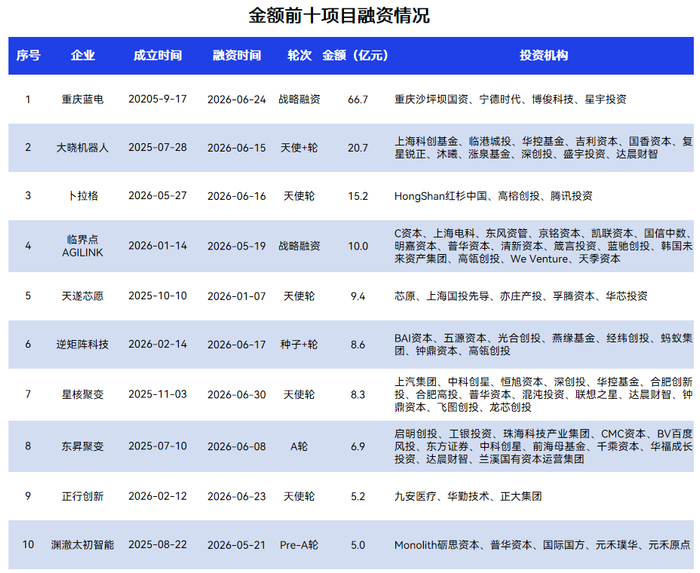Click round A轮 for 东昇聚变
The height and width of the screenshot is (573, 700).
click(299, 446)
